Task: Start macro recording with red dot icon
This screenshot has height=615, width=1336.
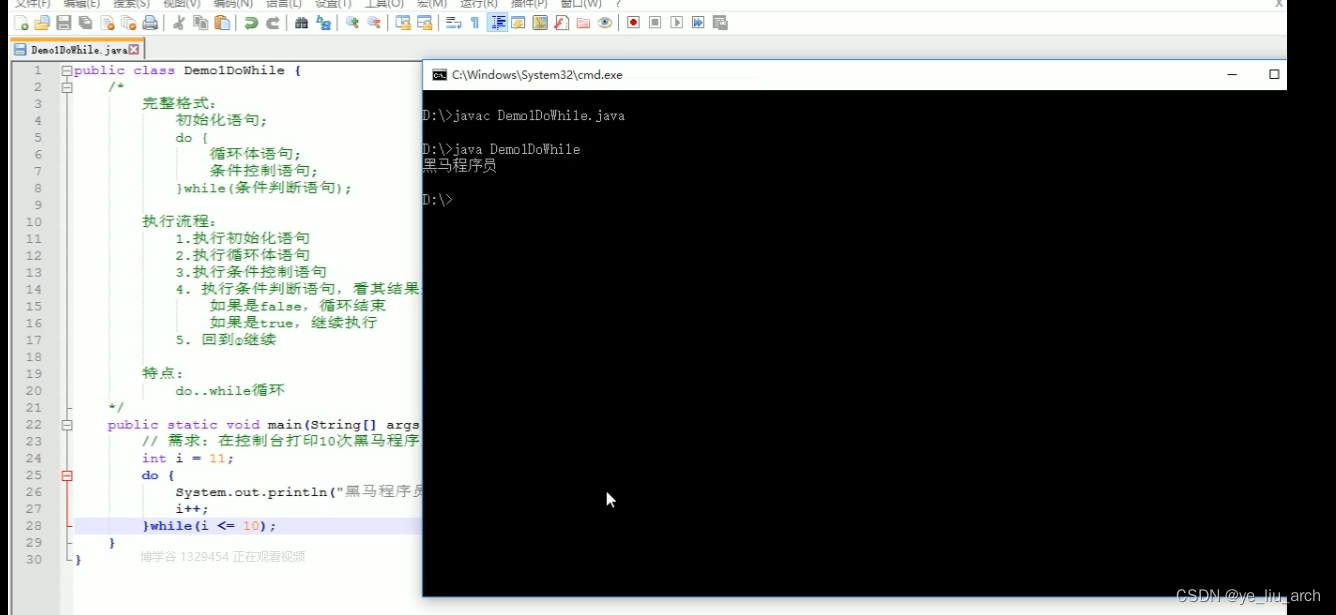Action: pyautogui.click(x=633, y=22)
